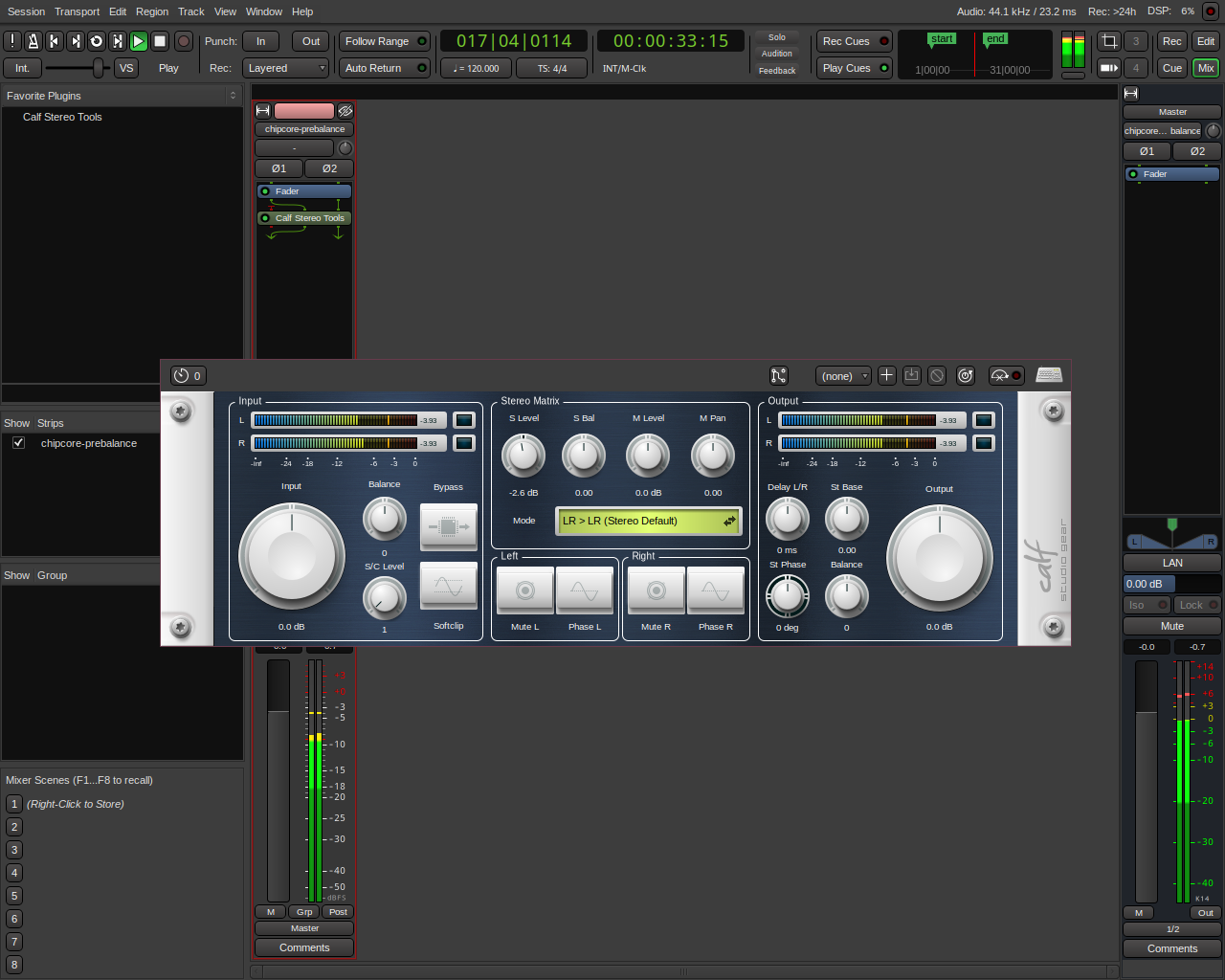Screen dimensions: 1225x980
Task: Check the chipcore-prebalance strip checkbox
Action: [18, 443]
